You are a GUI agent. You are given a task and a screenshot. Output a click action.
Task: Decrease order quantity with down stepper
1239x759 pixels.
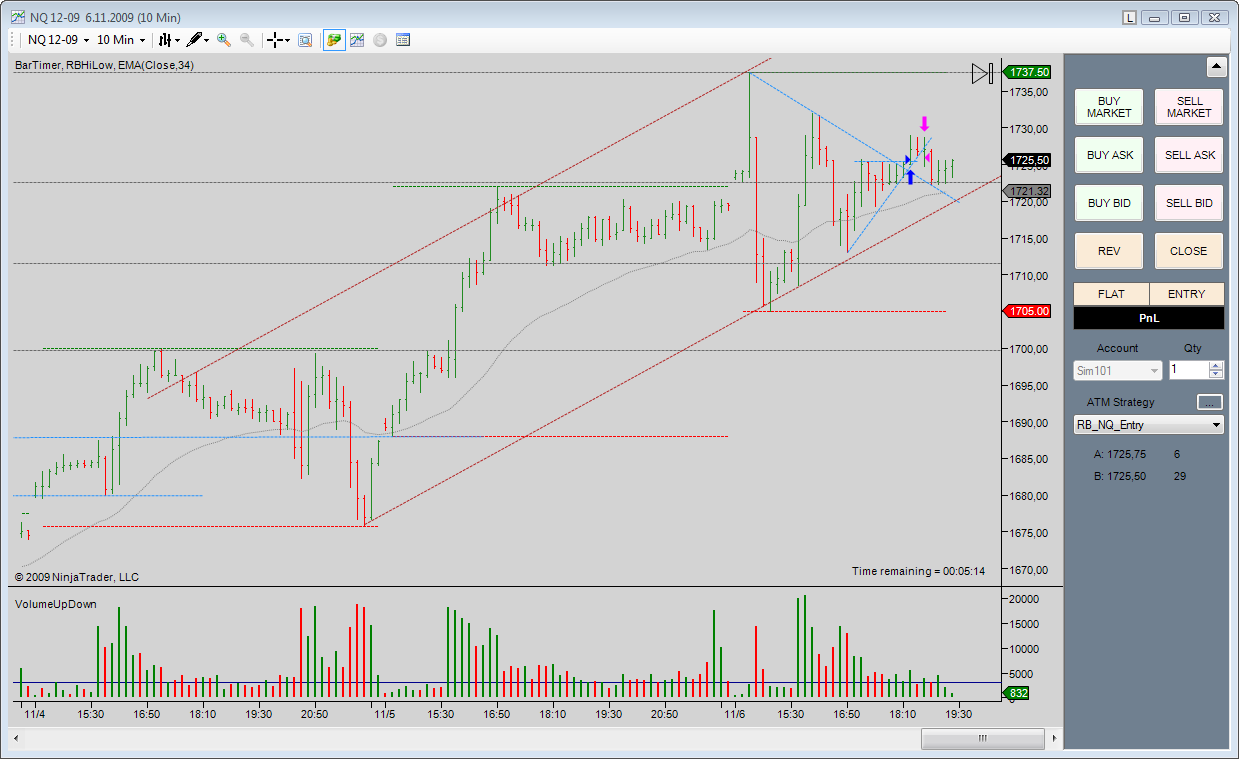tap(1216, 375)
